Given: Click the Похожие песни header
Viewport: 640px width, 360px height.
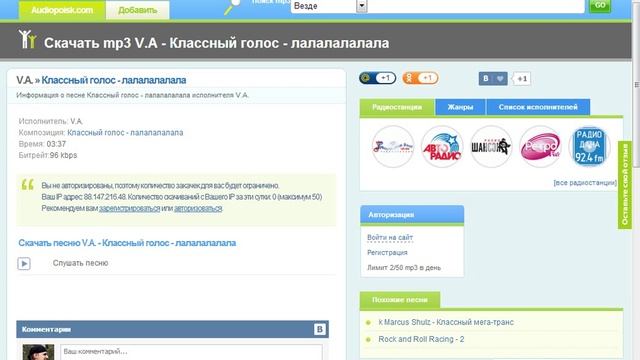Looking at the screenshot, I should [x=400, y=300].
